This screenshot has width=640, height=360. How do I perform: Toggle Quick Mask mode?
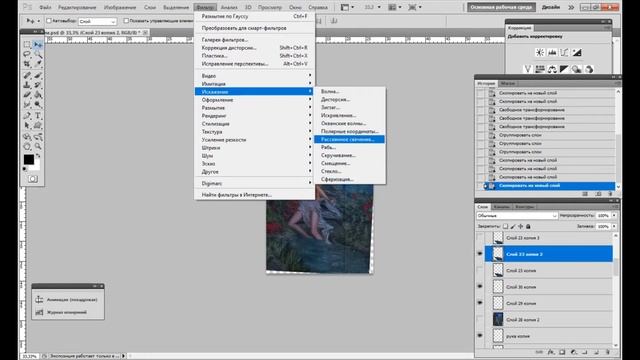coord(33,179)
